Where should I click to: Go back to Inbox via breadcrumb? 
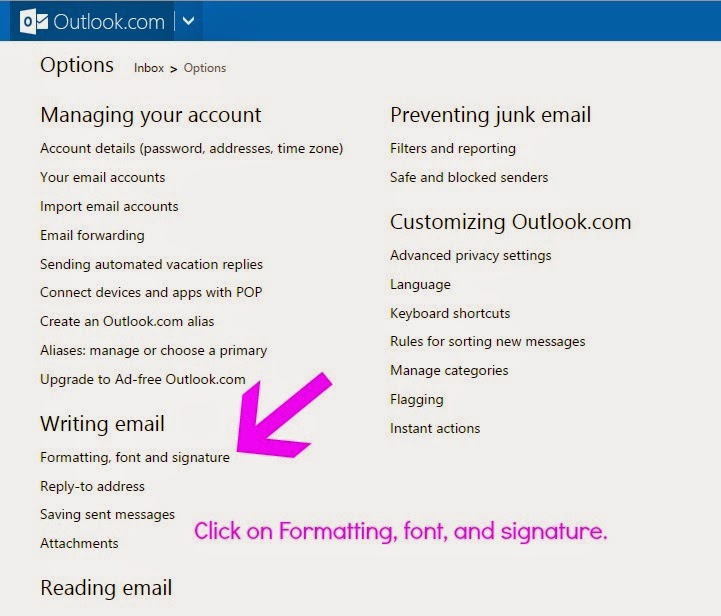(x=149, y=68)
